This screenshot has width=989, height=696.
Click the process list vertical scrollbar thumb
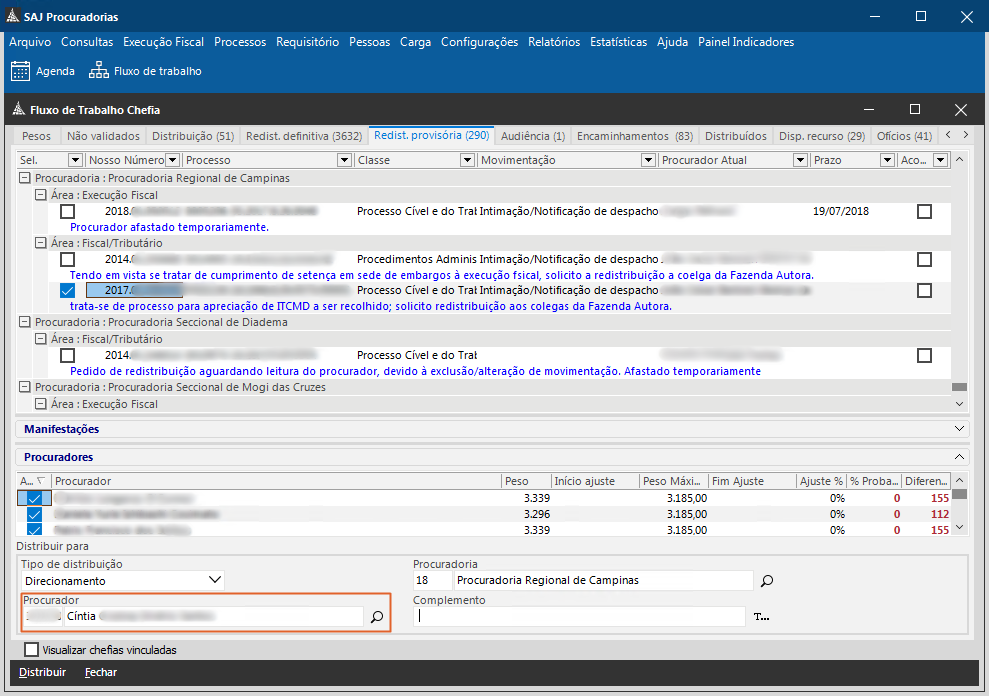click(x=959, y=386)
